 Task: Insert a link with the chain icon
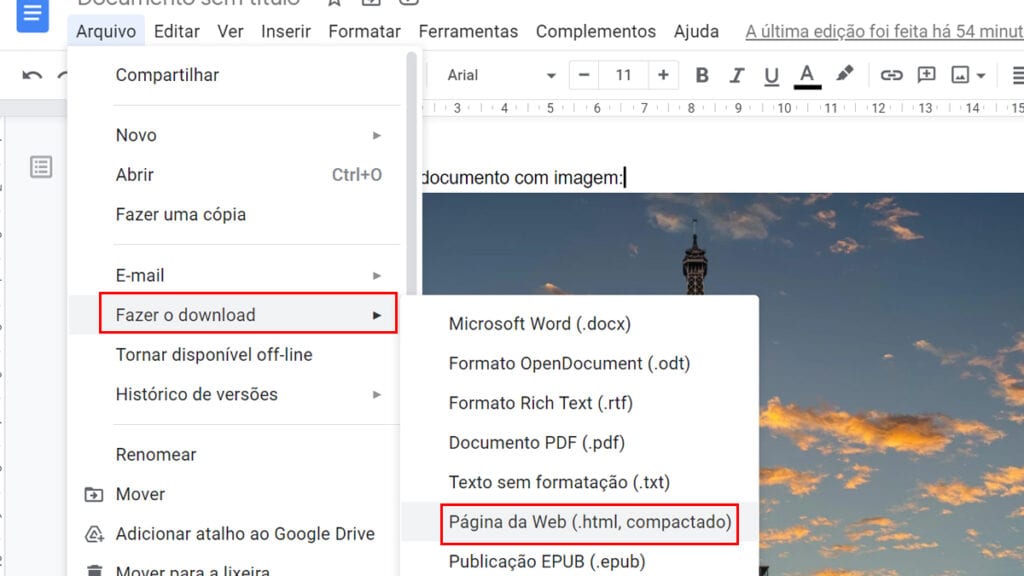891,75
